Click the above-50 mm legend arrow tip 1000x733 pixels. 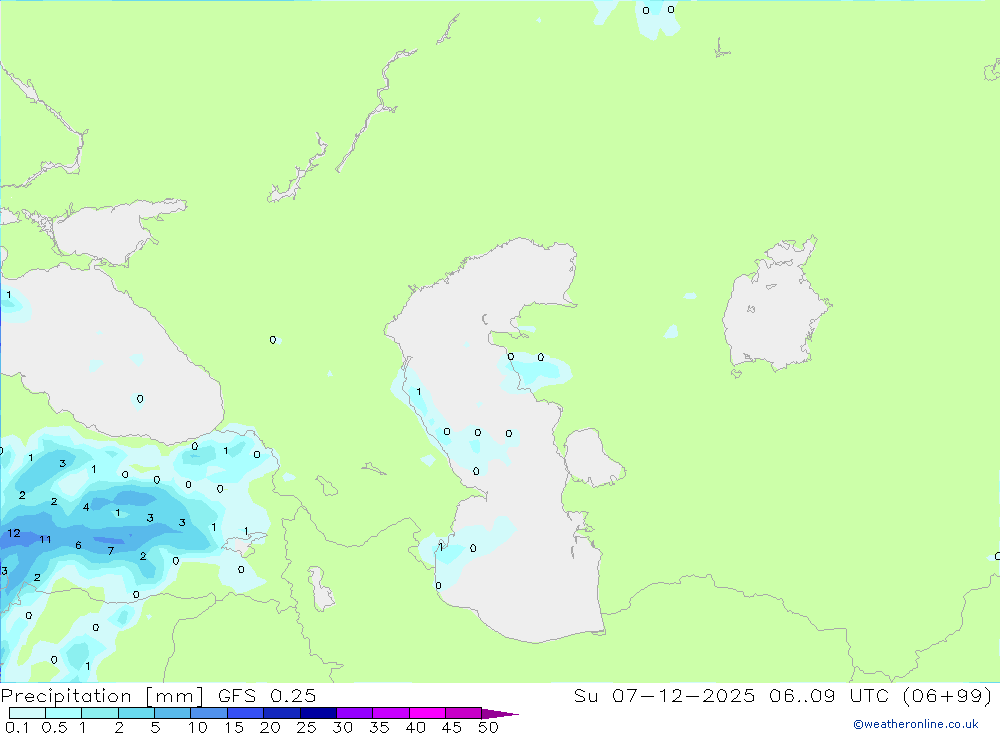tap(499, 713)
